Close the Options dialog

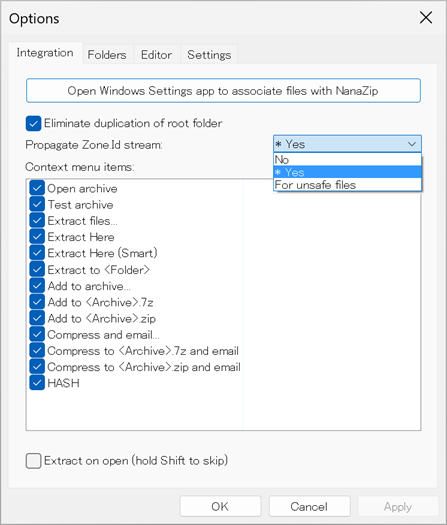click(x=426, y=17)
